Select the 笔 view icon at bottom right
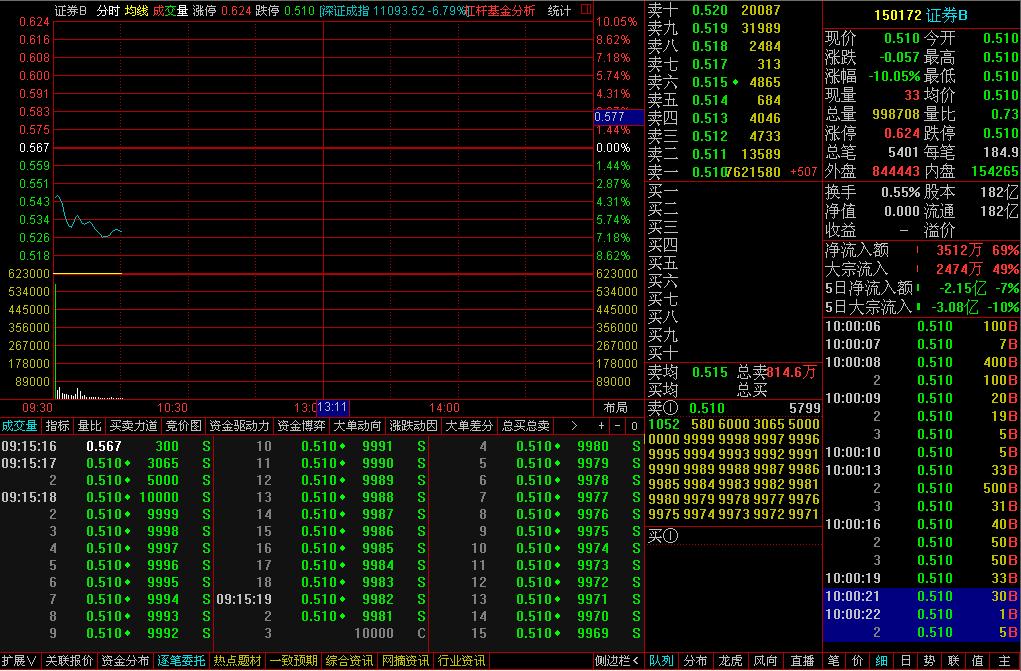1021x671 pixels. click(x=834, y=661)
